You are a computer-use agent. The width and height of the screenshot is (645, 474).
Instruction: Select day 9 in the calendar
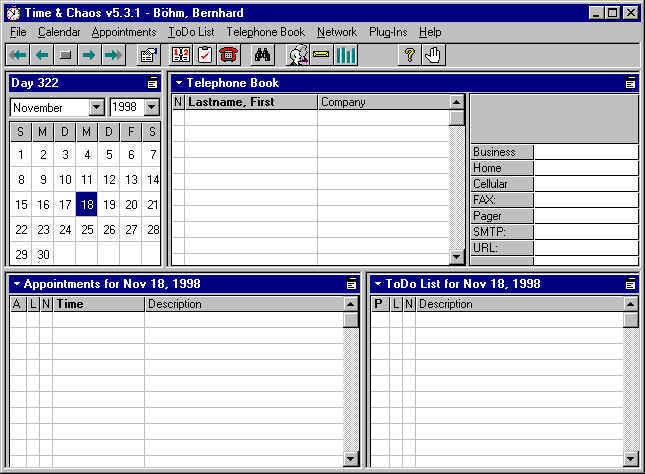(43, 180)
